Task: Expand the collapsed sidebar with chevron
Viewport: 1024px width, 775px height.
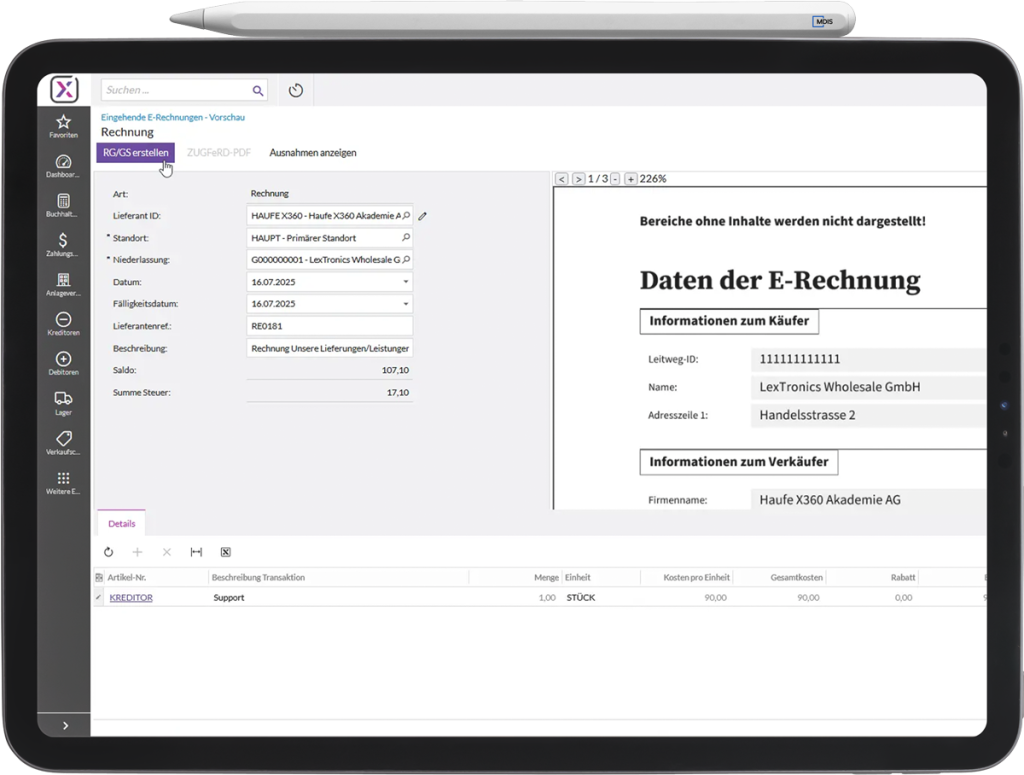Action: (65, 725)
